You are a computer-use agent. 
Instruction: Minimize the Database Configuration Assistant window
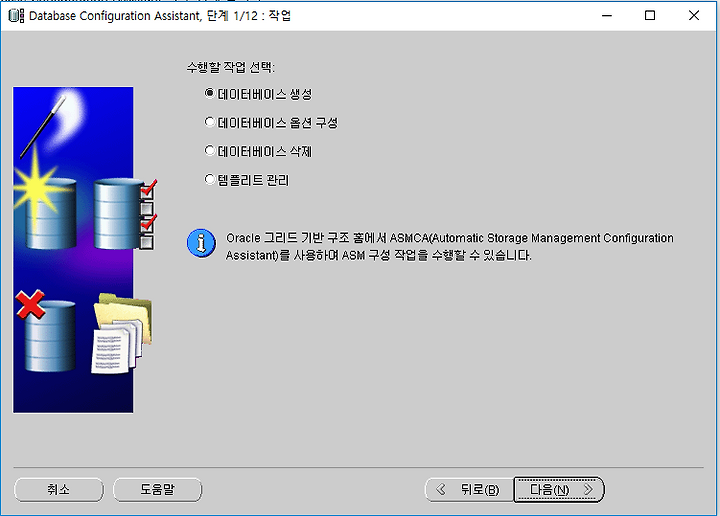tap(607, 16)
